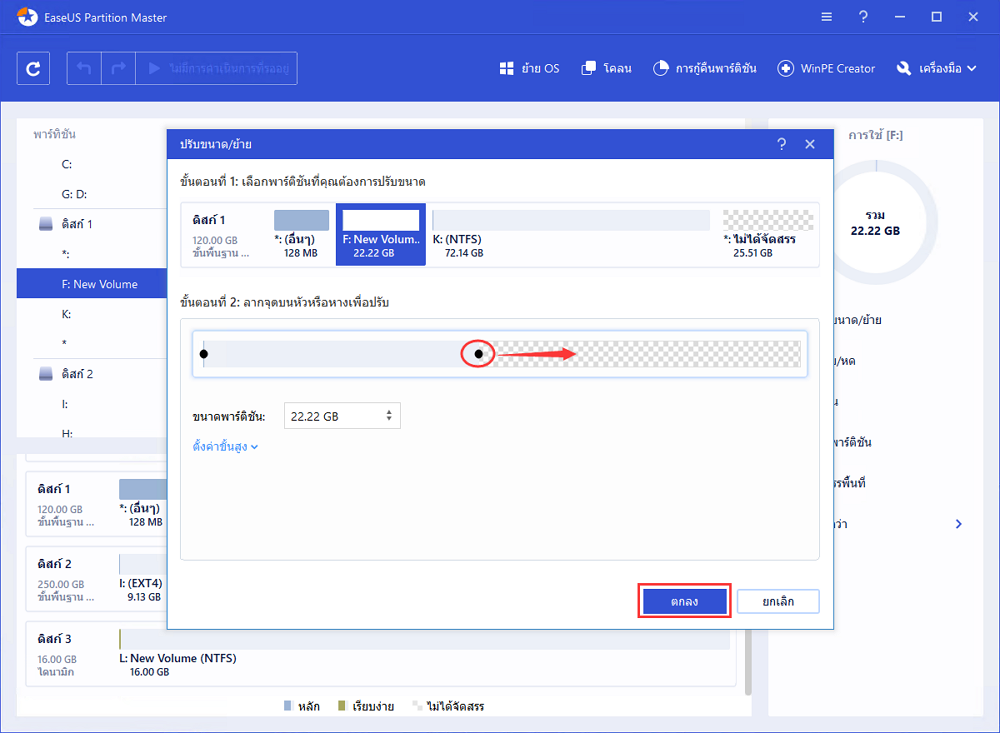The height and width of the screenshot is (733, 1000).
Task: Expand the เครื่องมือ tools dropdown
Action: coord(936,68)
